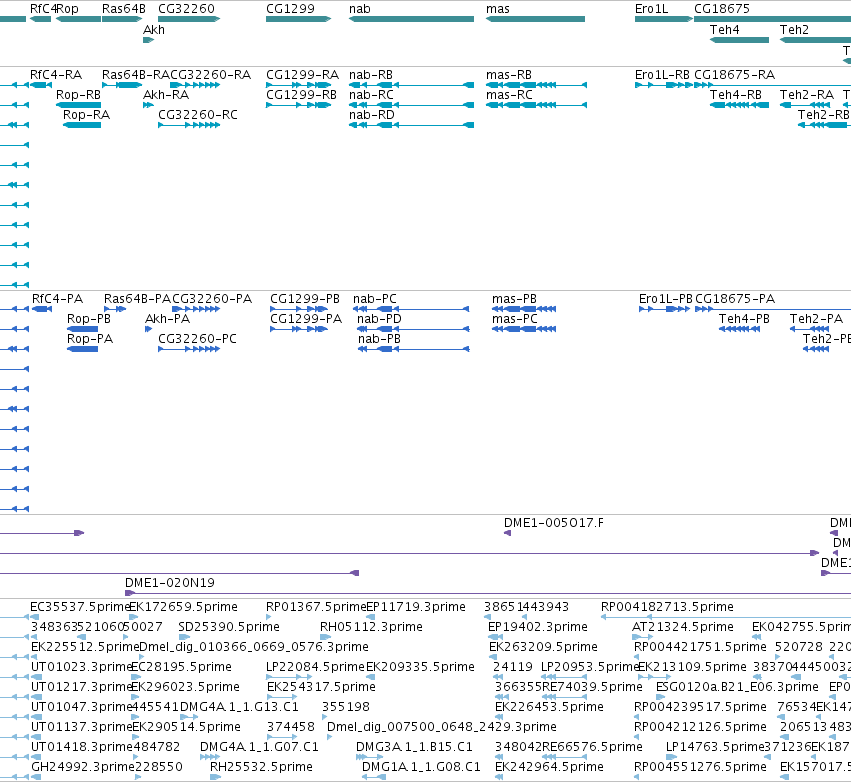Click the EC35537.5prime EST label
Viewport: 851px width, 782px height.
click(80, 607)
